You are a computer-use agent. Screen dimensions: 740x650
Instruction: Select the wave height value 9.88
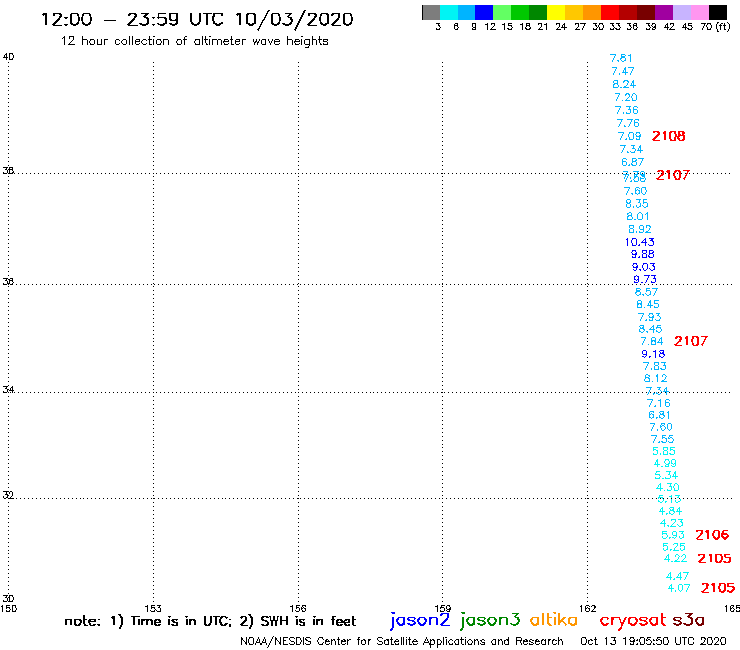click(x=642, y=254)
